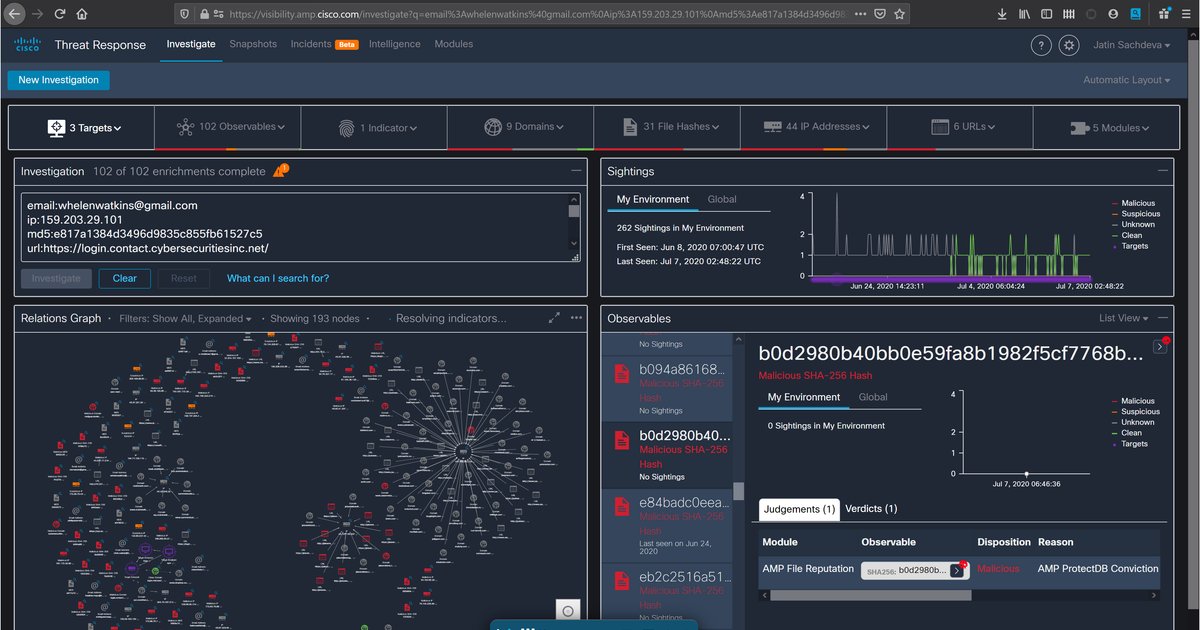Click the orange enrichment warning badge

point(281,170)
